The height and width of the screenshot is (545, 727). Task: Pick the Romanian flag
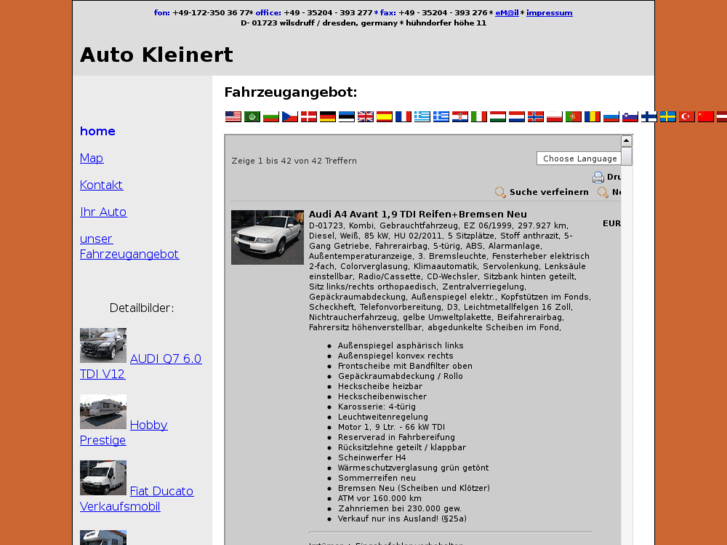pos(592,116)
